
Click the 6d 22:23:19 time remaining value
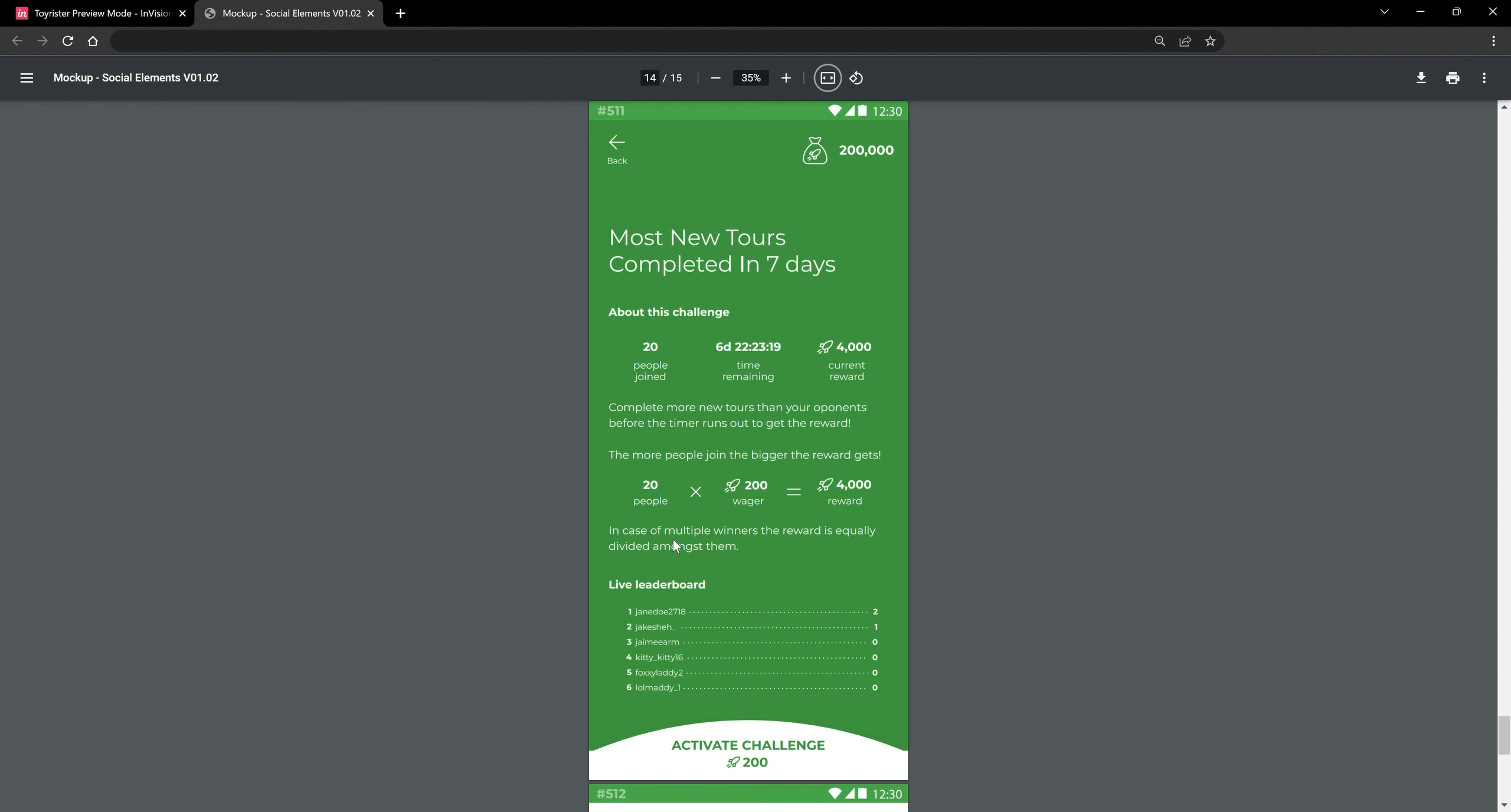(x=748, y=347)
